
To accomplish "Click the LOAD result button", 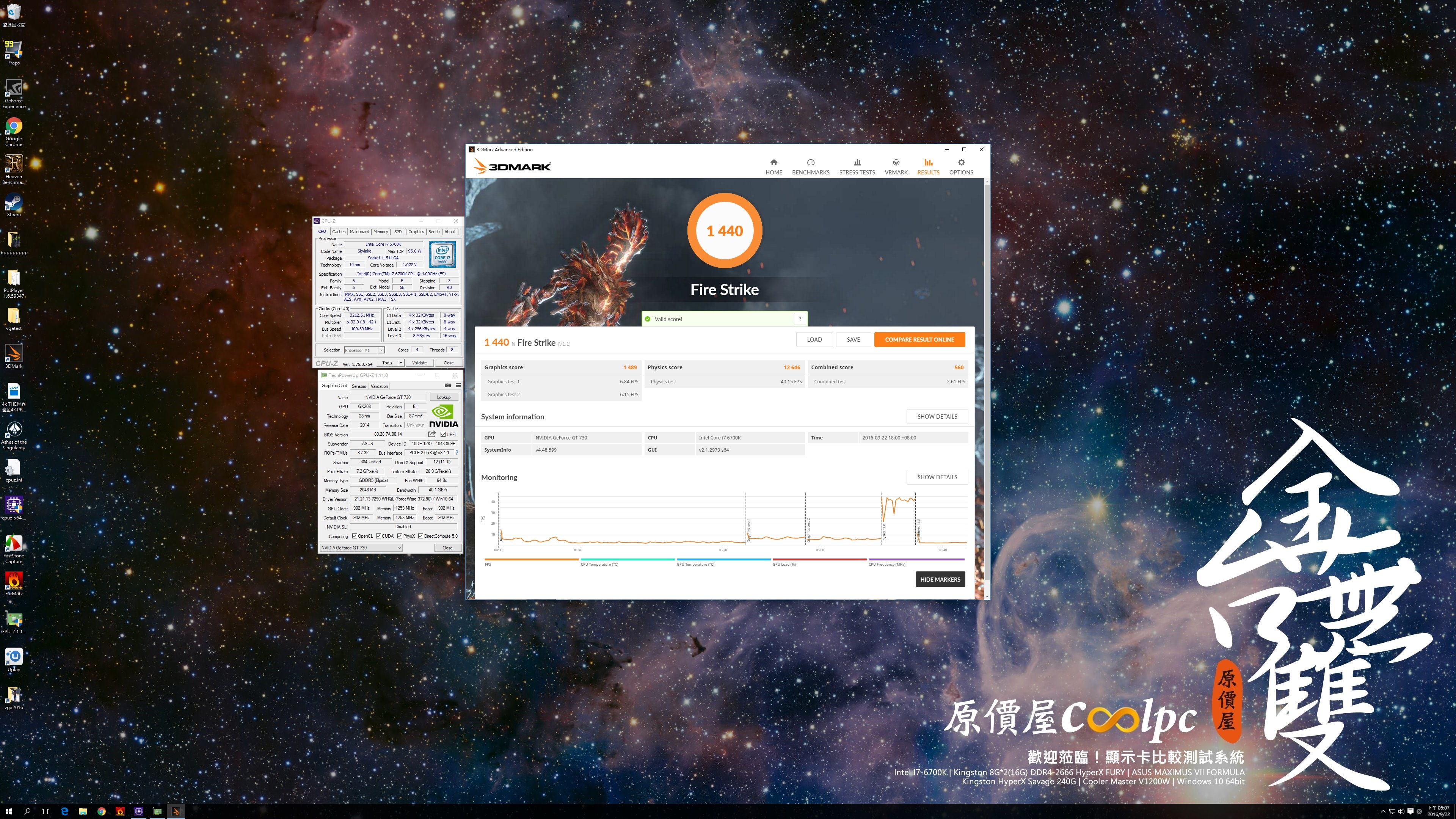I will (814, 339).
